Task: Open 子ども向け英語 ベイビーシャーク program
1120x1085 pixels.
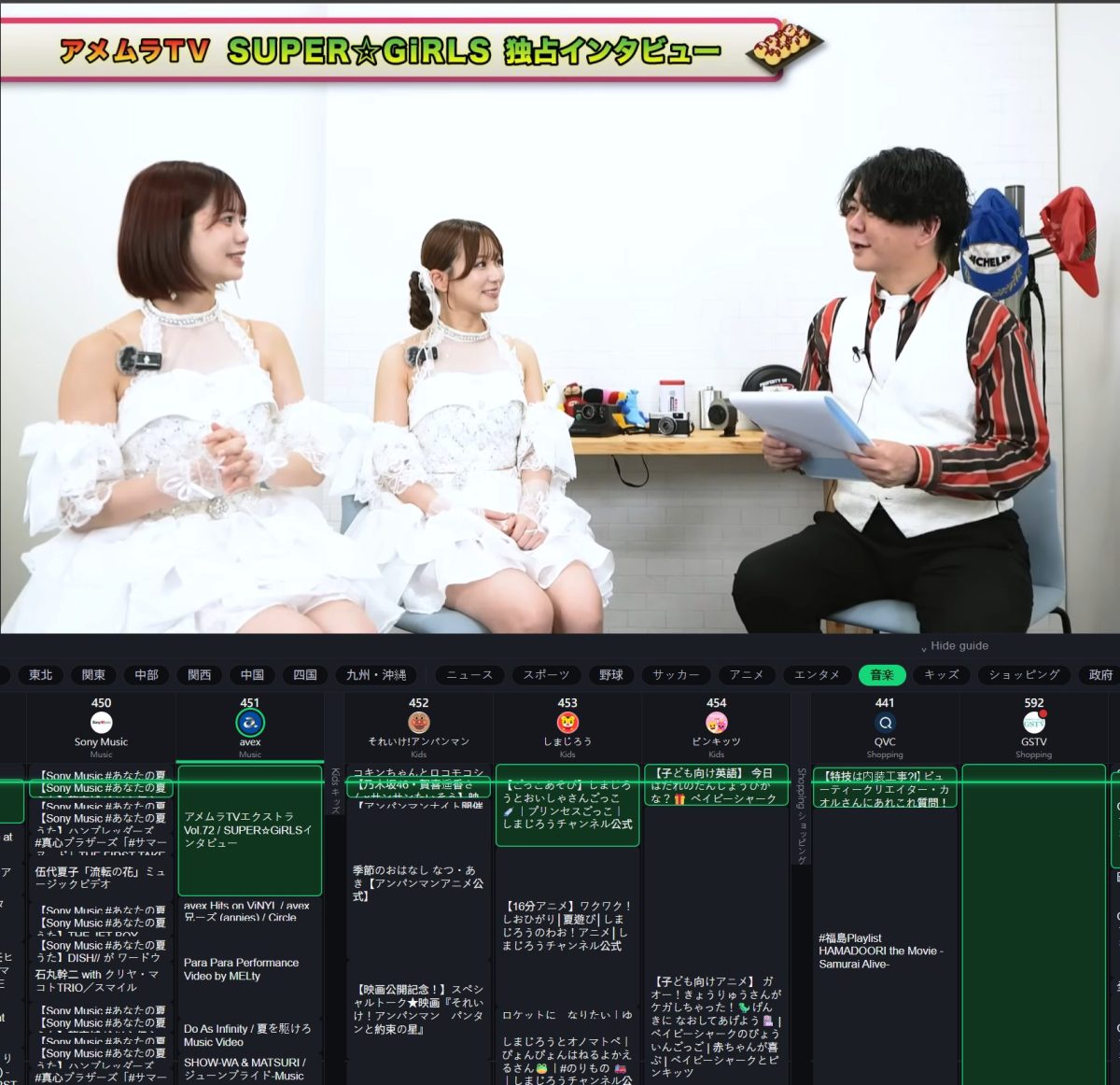Action: [x=716, y=785]
